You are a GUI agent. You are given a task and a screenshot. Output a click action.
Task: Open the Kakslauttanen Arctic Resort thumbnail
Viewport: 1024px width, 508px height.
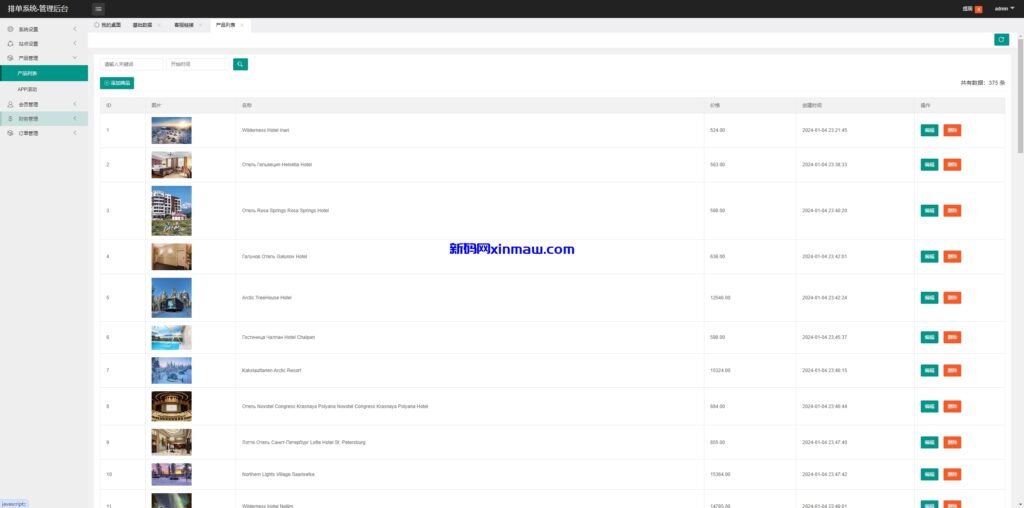point(171,371)
